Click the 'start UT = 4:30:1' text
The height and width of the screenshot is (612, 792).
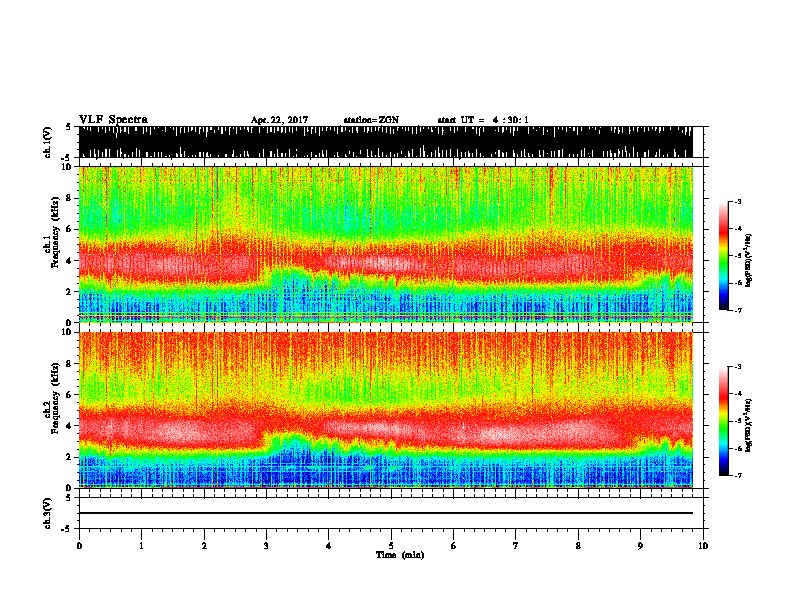[x=483, y=120]
